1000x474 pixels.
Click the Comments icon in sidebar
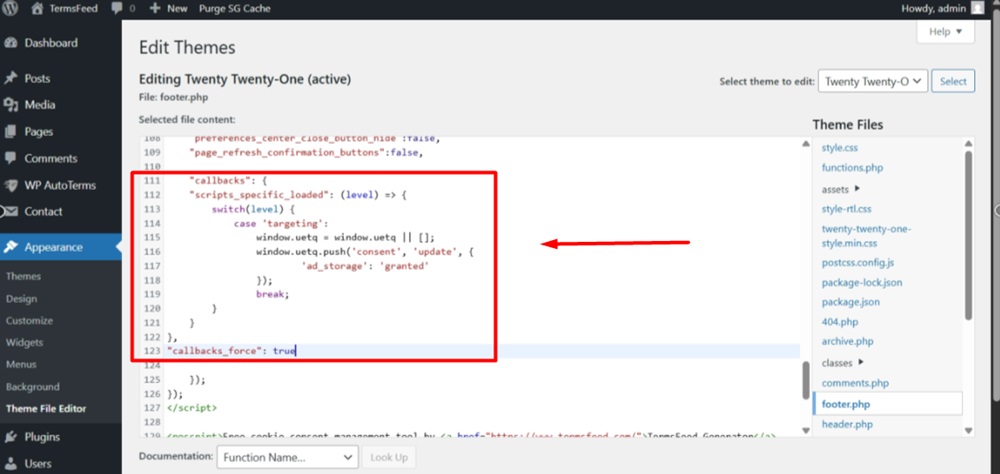coord(11,158)
